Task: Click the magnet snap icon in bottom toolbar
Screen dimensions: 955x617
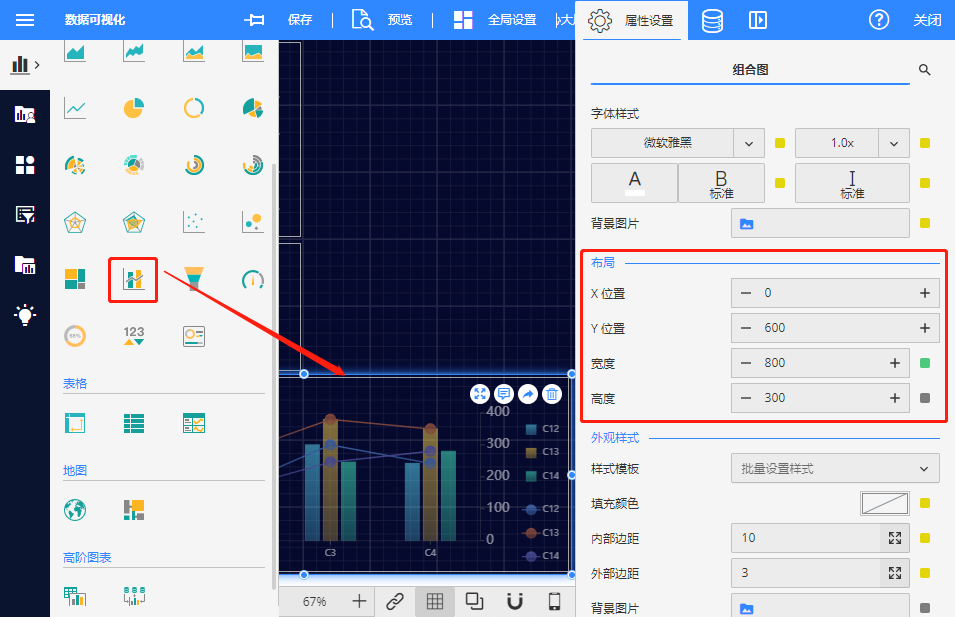Action: [514, 601]
